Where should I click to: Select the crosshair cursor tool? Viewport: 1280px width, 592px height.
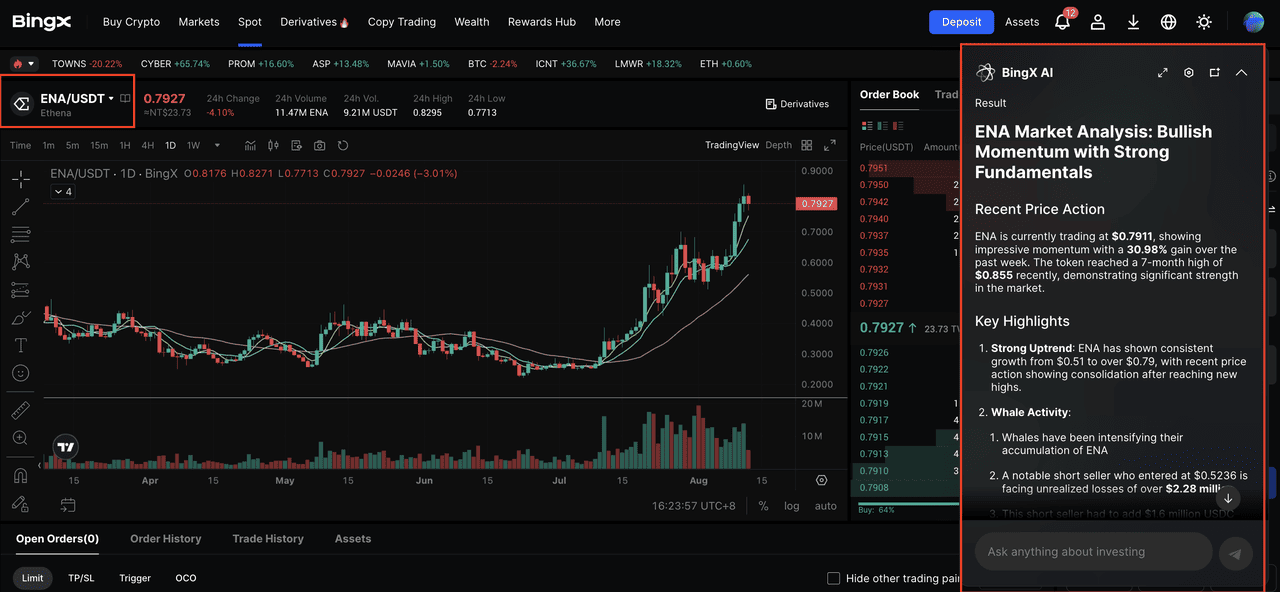point(20,180)
